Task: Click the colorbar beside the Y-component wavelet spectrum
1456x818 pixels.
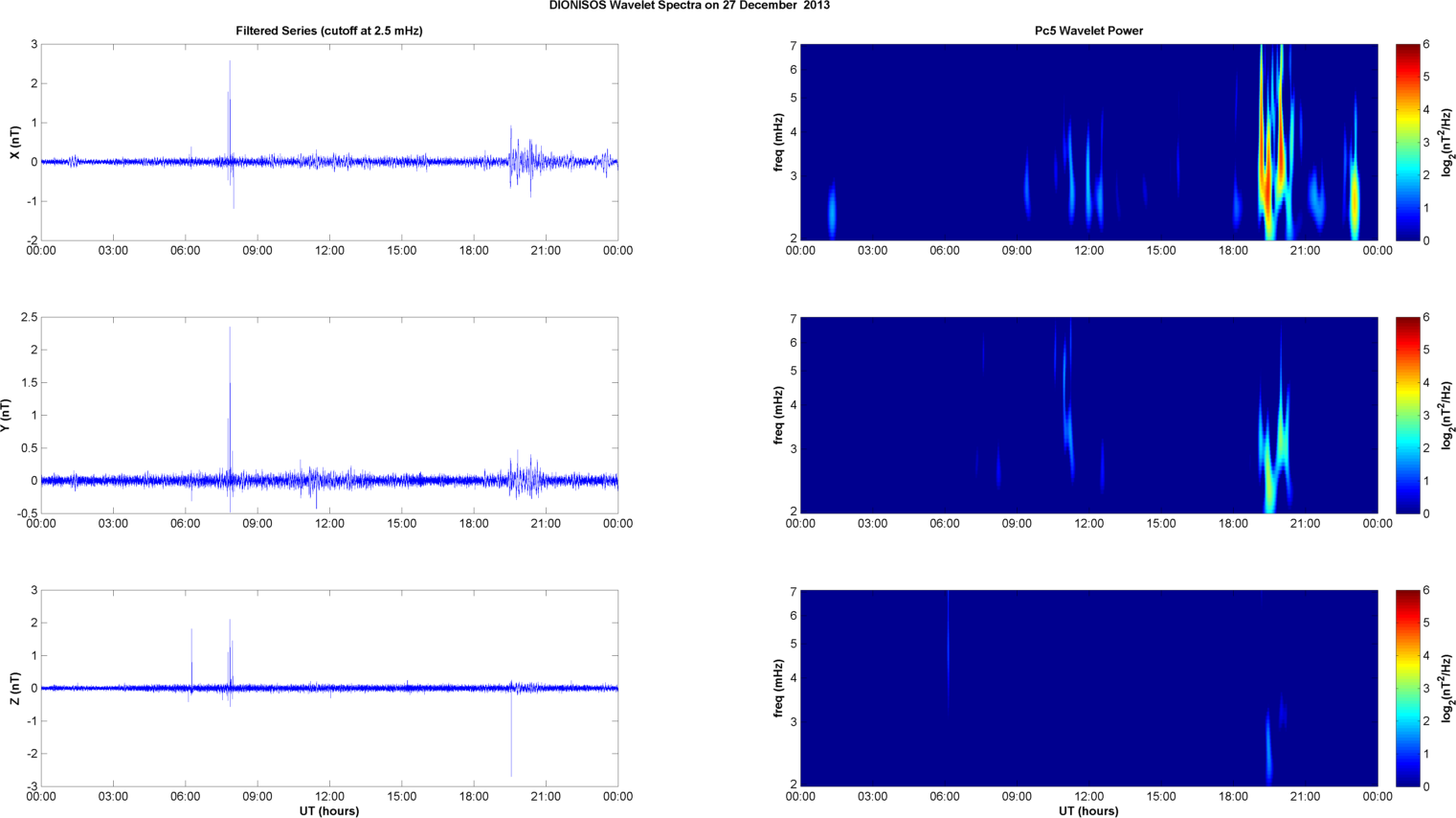Action: (1407, 415)
